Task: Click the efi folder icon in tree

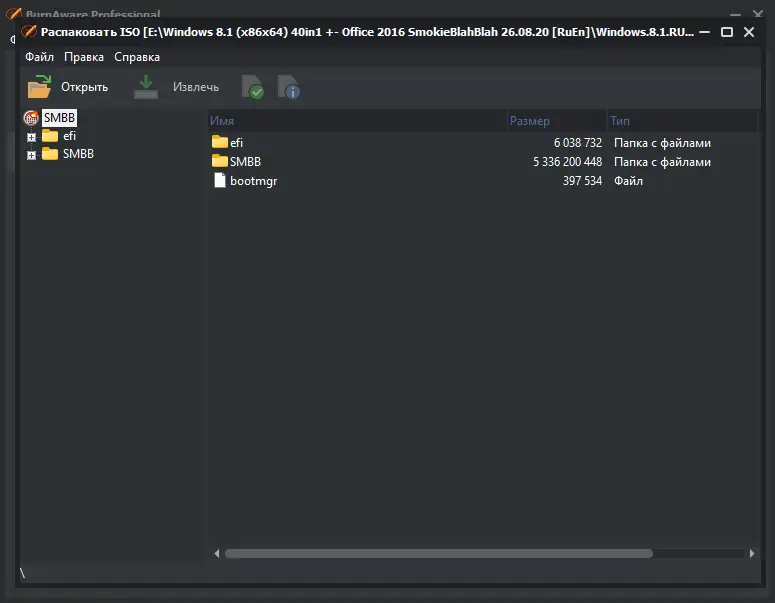Action: coord(50,135)
